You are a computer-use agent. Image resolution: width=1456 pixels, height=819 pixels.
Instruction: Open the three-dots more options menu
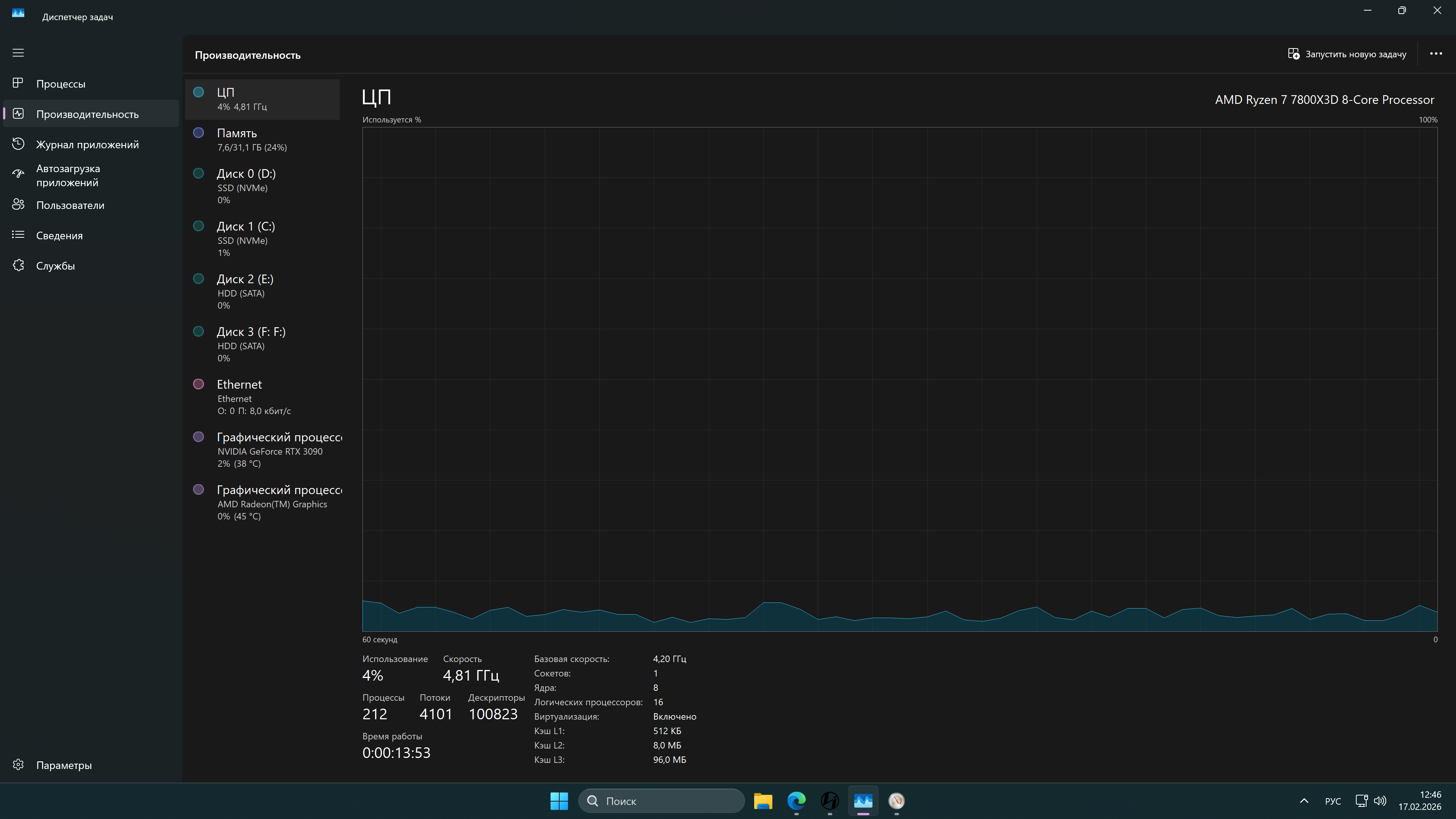point(1436,54)
